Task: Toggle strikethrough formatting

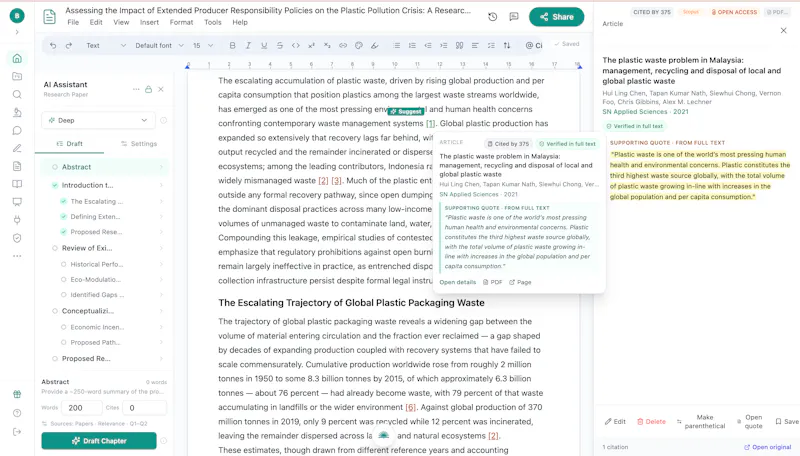Action: click(280, 45)
